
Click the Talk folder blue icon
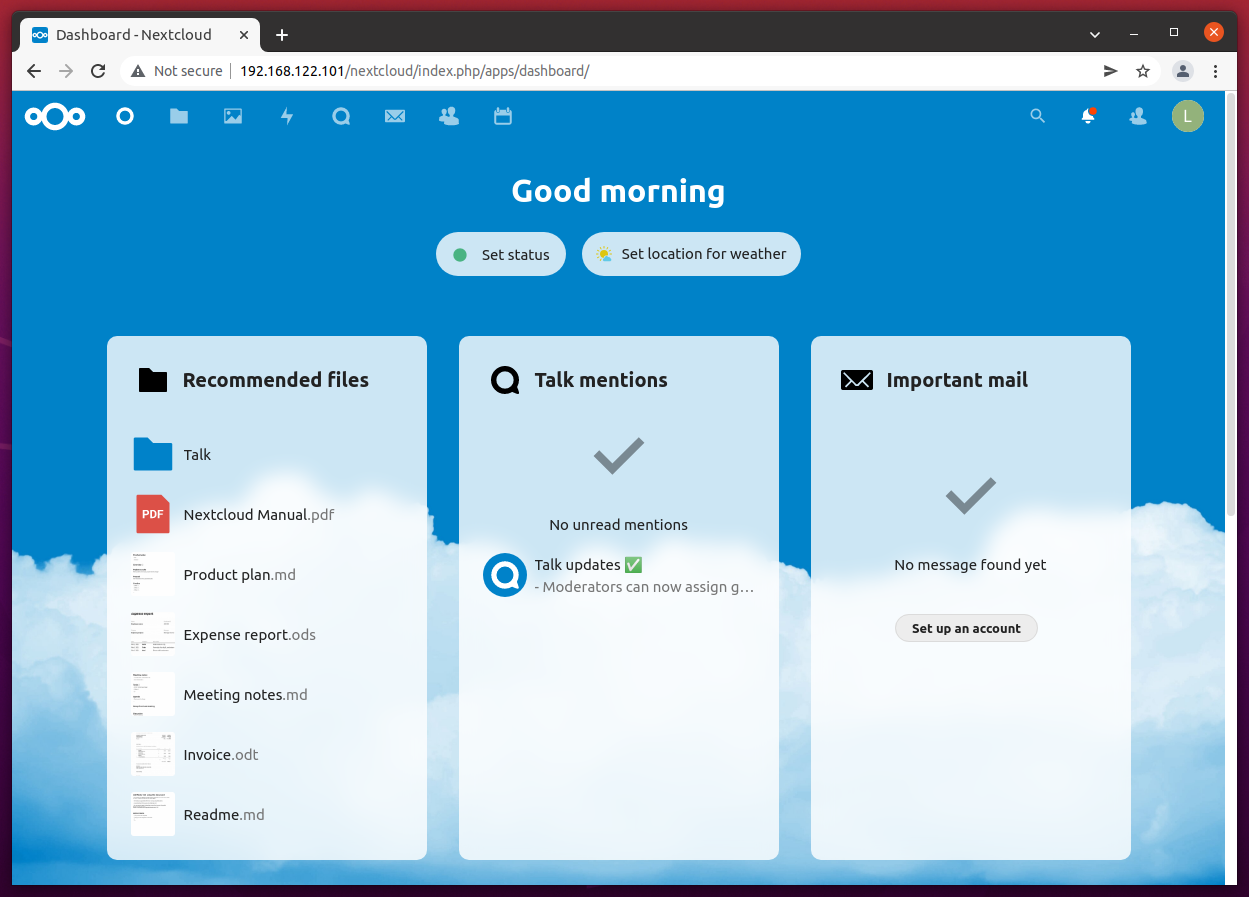pyautogui.click(x=153, y=454)
